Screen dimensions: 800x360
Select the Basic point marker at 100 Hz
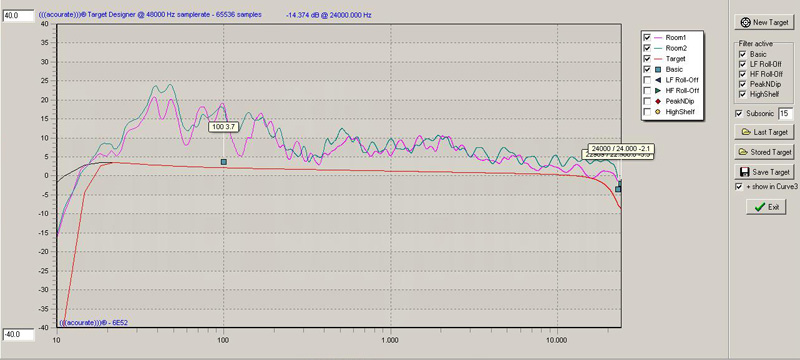(x=223, y=162)
